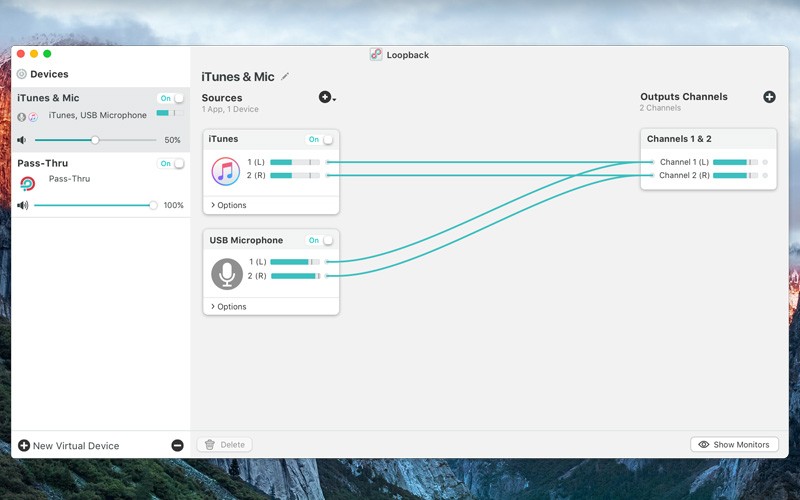Click the iTunes & Mic volume slider handle

[x=95, y=140]
